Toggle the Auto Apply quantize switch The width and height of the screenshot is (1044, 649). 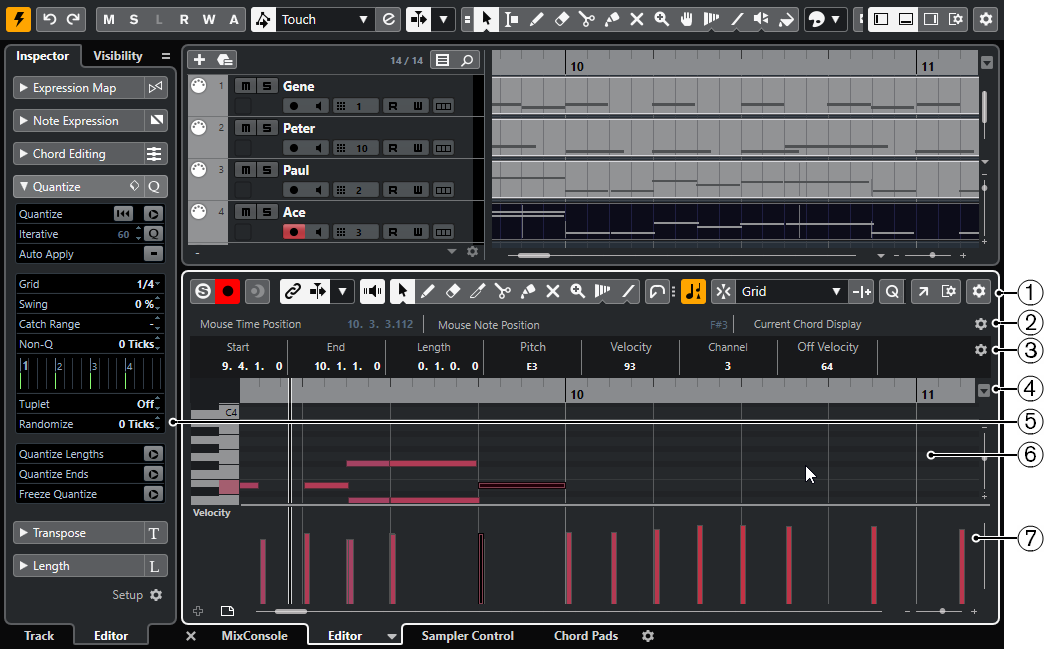pyautogui.click(x=154, y=254)
